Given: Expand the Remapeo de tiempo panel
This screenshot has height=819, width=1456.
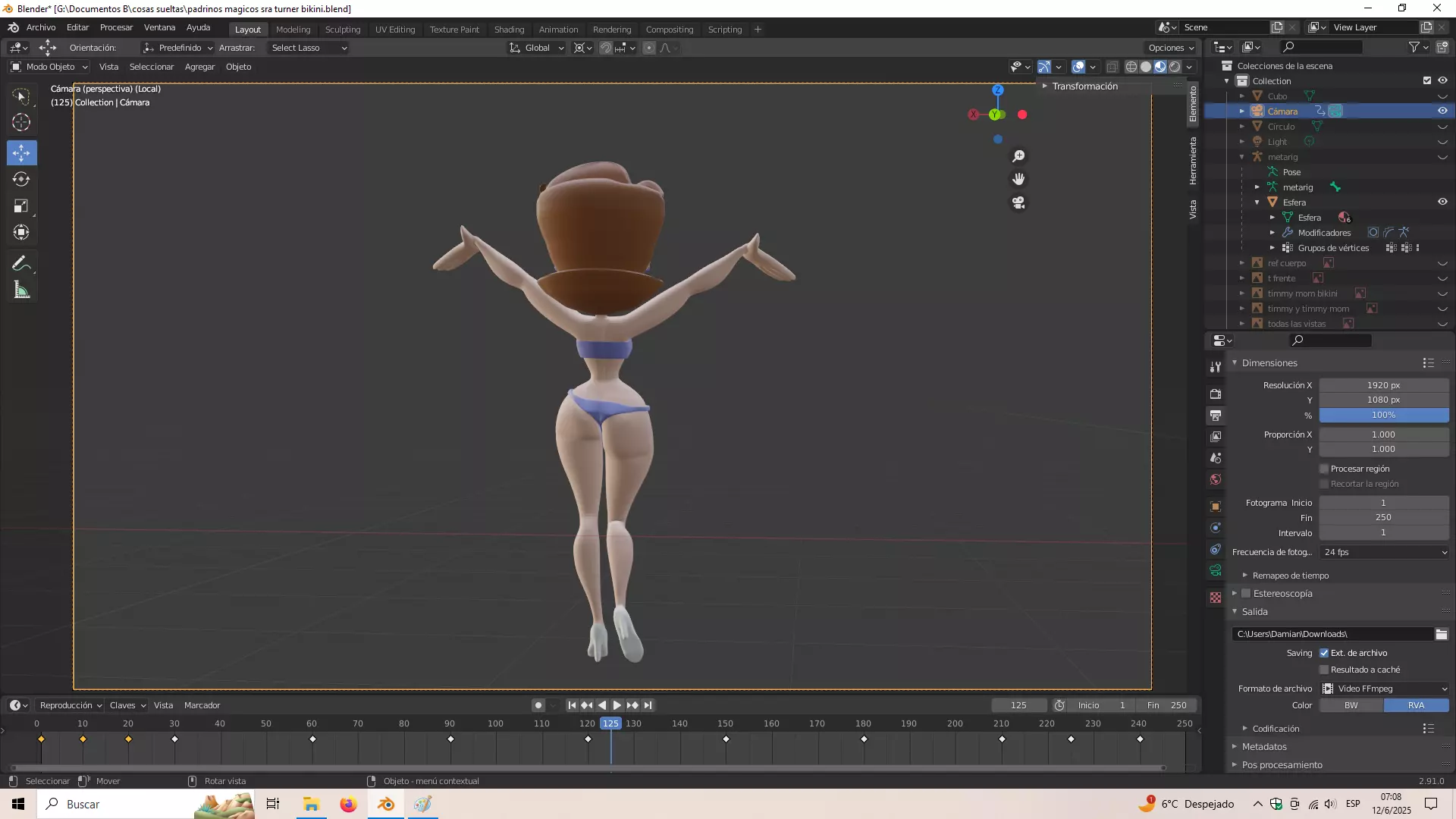Looking at the screenshot, I should pyautogui.click(x=1289, y=576).
